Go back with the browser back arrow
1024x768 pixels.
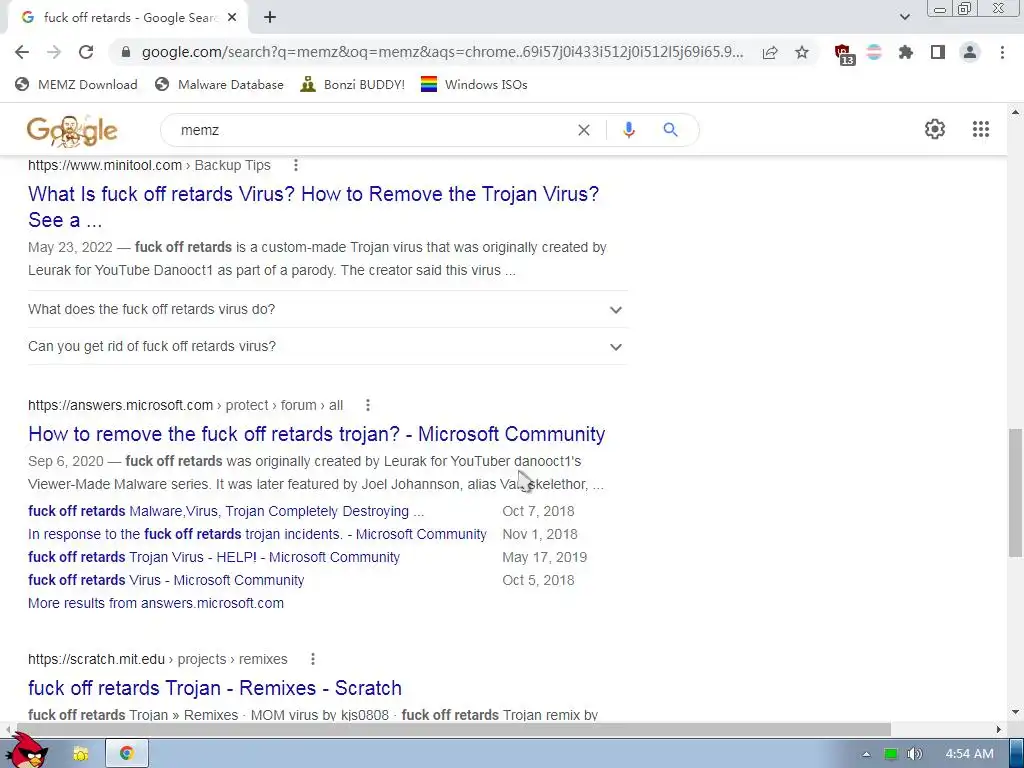(22, 52)
